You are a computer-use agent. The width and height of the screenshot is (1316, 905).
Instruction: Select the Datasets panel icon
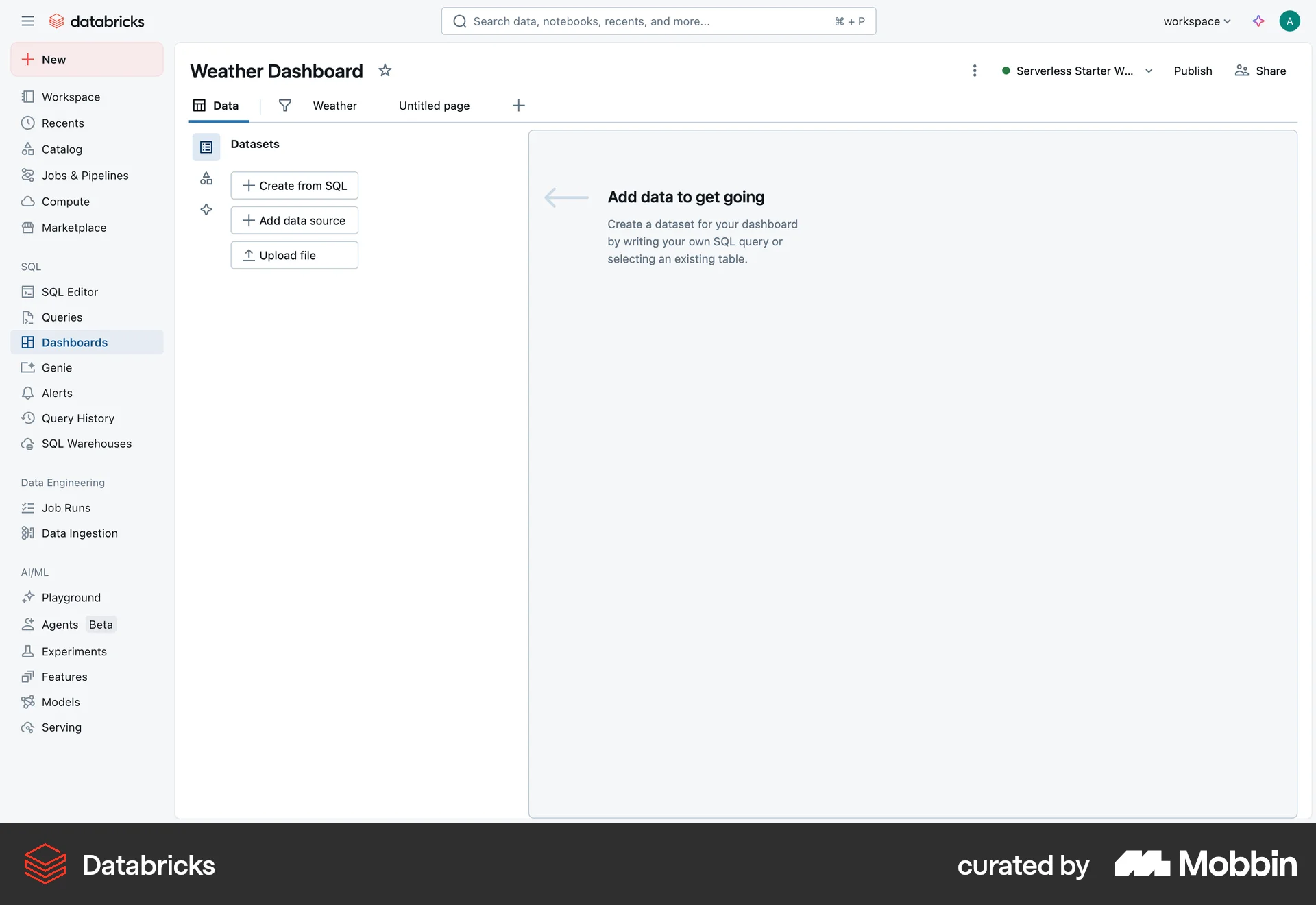coord(206,147)
